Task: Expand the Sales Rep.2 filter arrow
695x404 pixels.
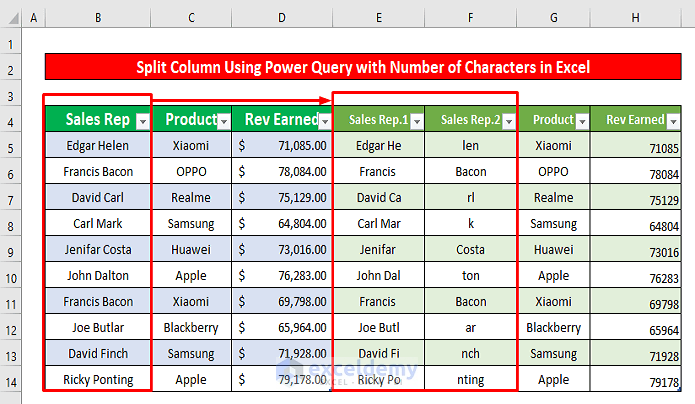Action: (509, 121)
